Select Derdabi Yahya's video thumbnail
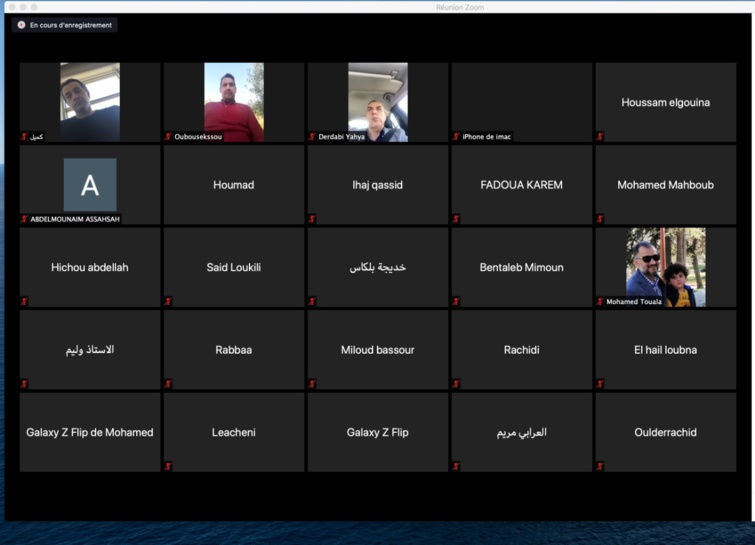Screen dimensions: 755x545 click(377, 102)
